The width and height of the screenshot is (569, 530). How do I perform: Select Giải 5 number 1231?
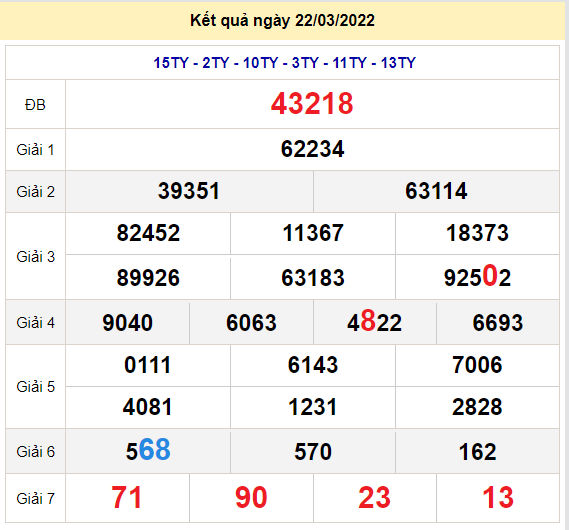tap(312, 407)
